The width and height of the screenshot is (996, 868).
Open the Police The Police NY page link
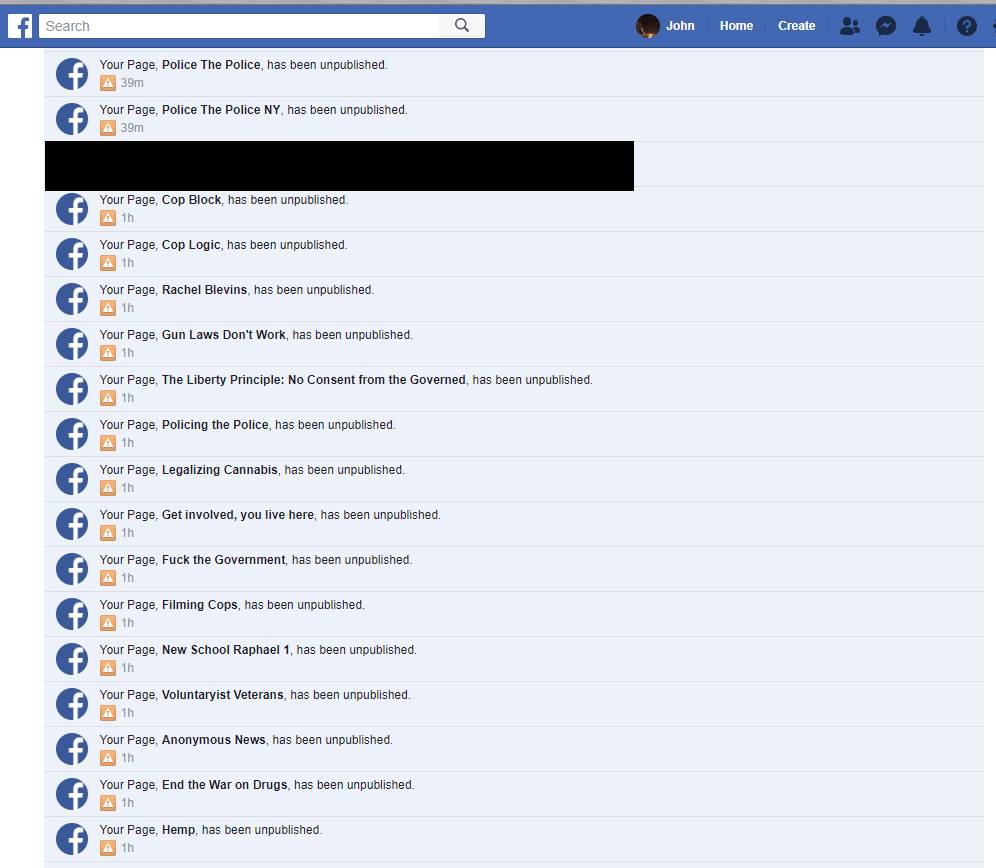pyautogui.click(x=221, y=110)
